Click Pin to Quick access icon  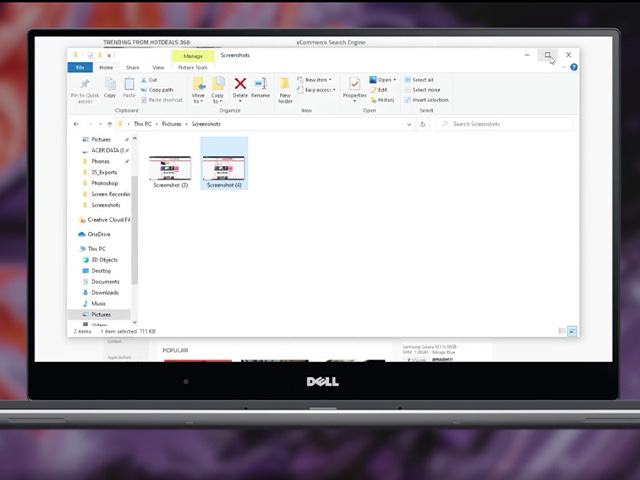click(85, 84)
